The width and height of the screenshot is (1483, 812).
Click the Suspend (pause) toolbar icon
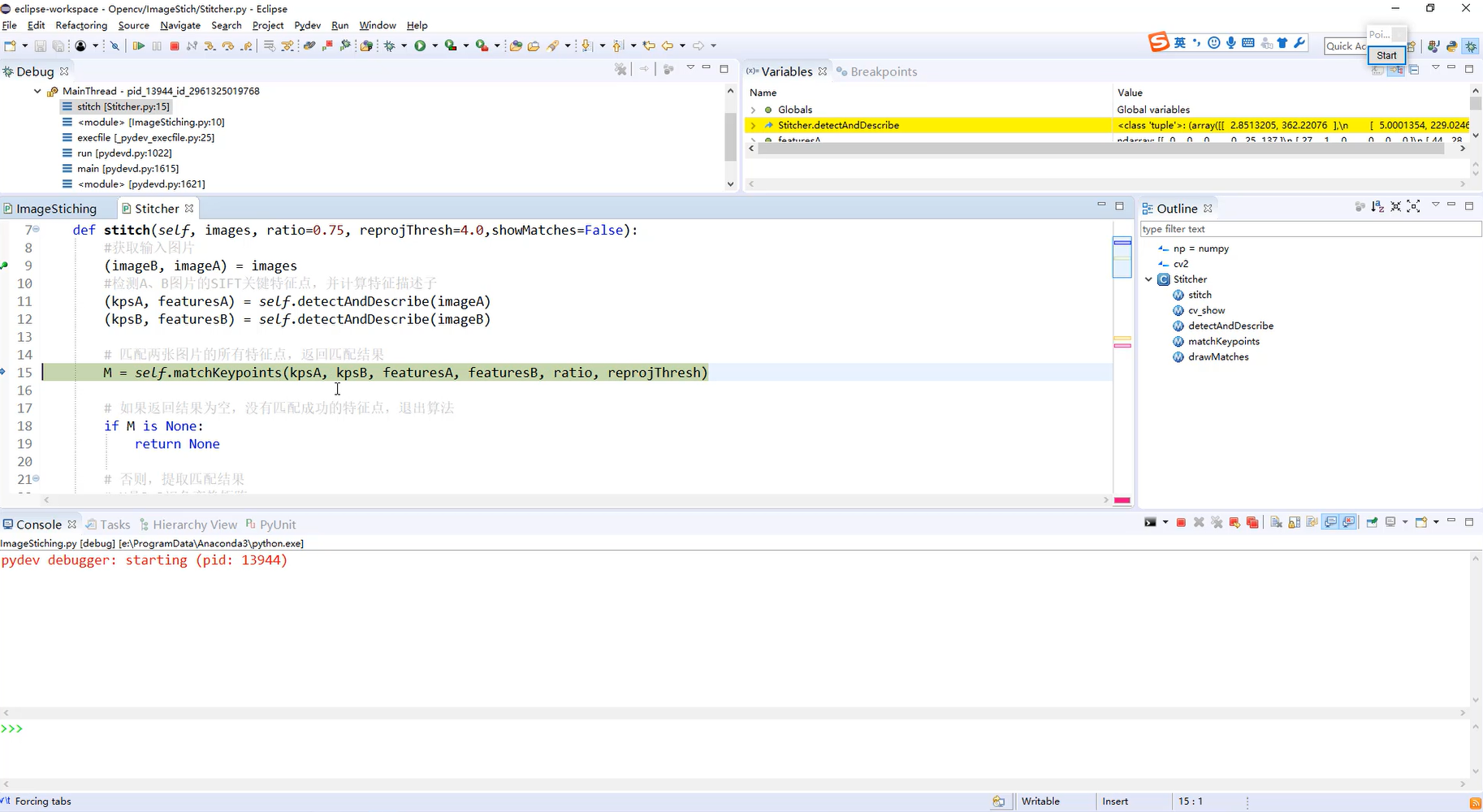(x=157, y=46)
